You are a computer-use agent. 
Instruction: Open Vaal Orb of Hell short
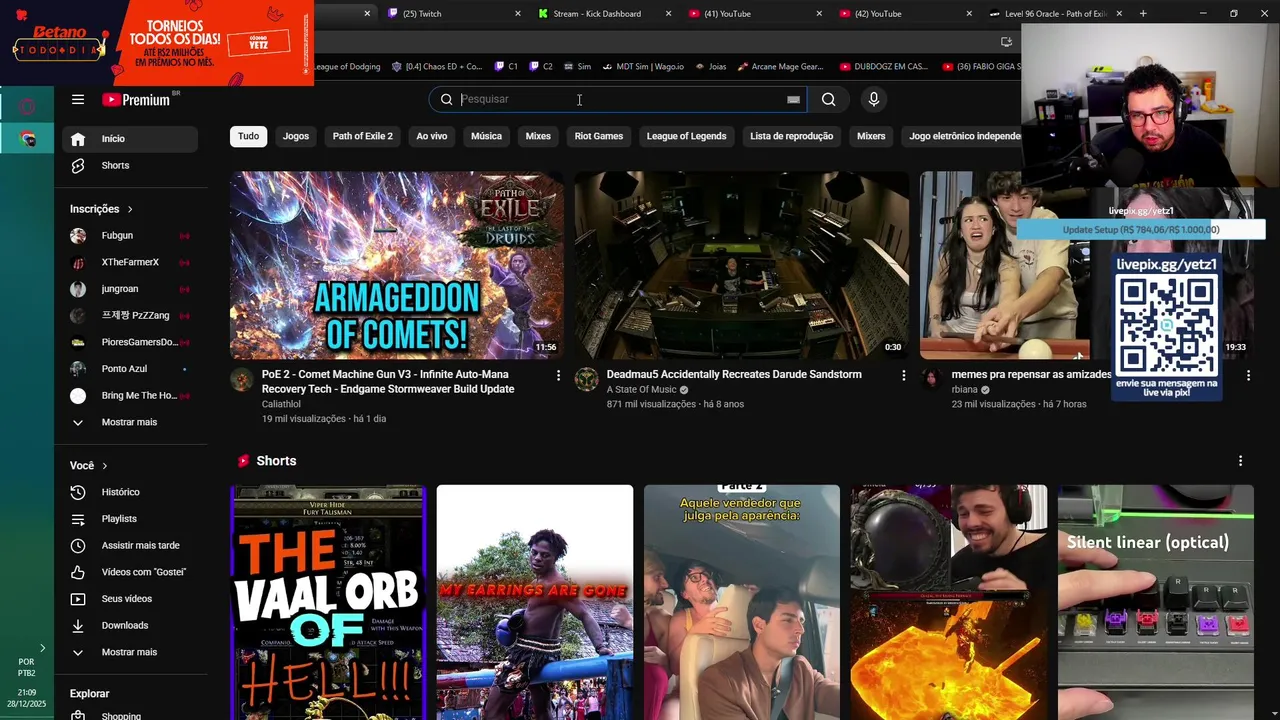(x=328, y=602)
